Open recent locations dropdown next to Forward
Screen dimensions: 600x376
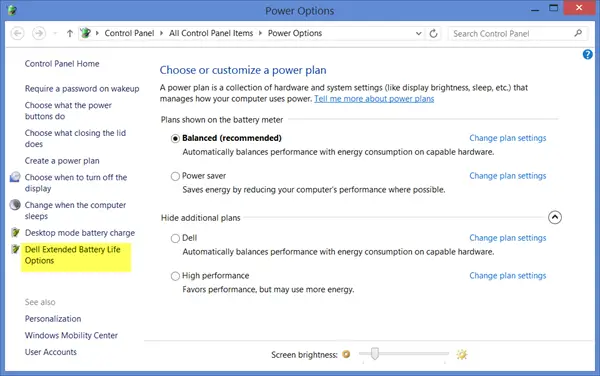(x=55, y=34)
